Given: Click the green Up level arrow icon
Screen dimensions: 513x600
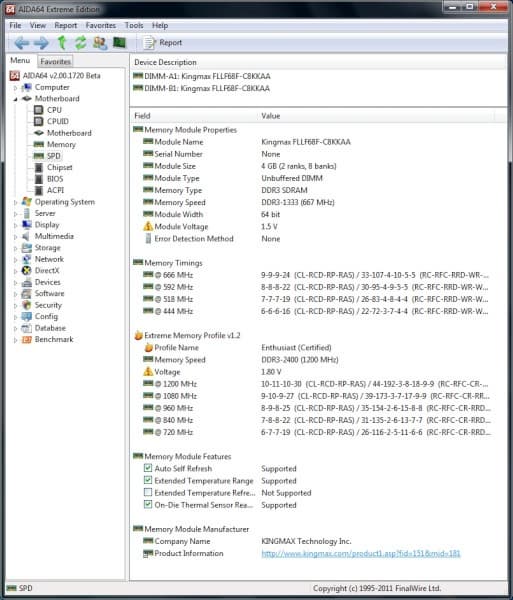Looking at the screenshot, I should 62,42.
